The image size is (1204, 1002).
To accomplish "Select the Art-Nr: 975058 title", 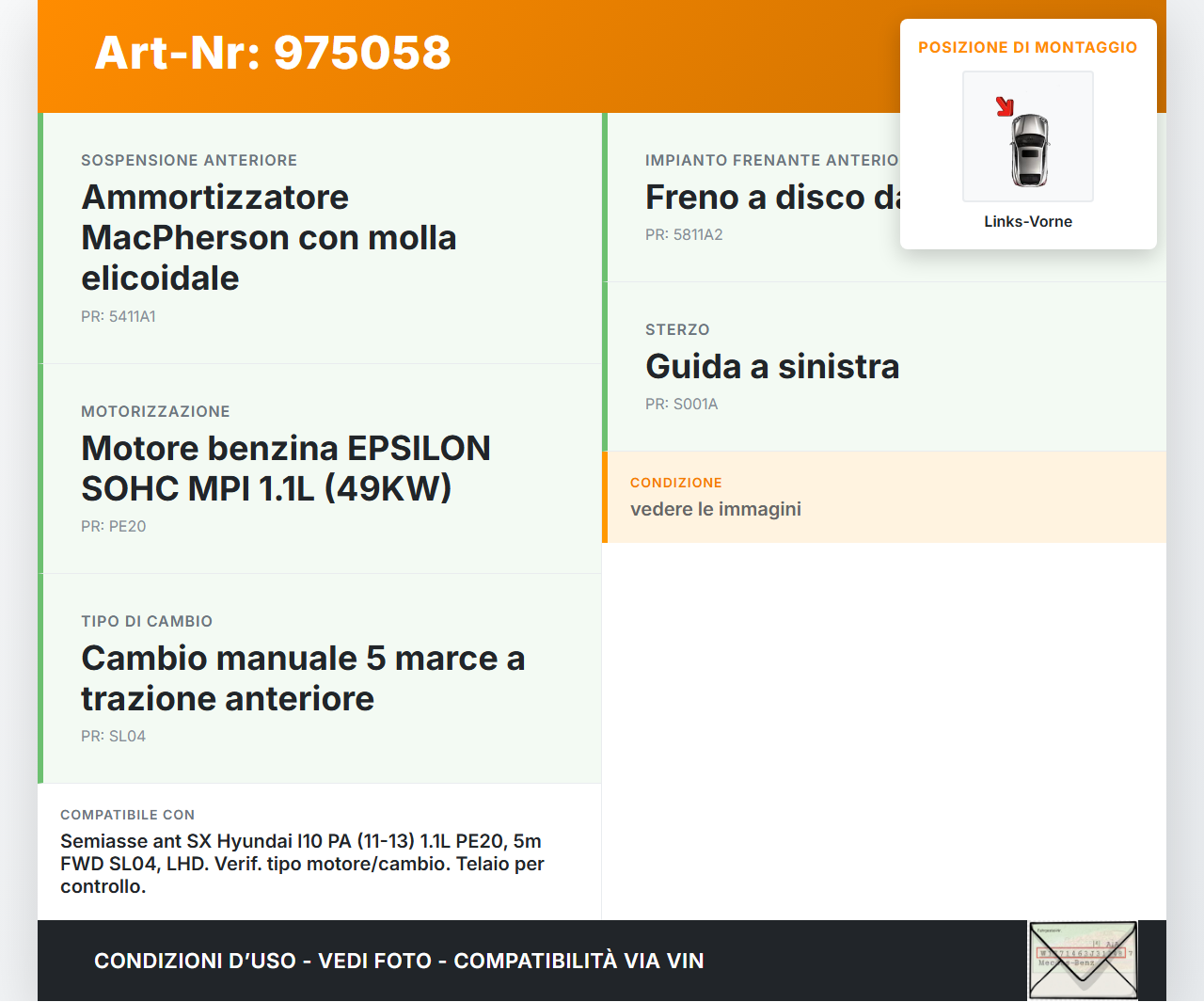I will pyautogui.click(x=272, y=55).
